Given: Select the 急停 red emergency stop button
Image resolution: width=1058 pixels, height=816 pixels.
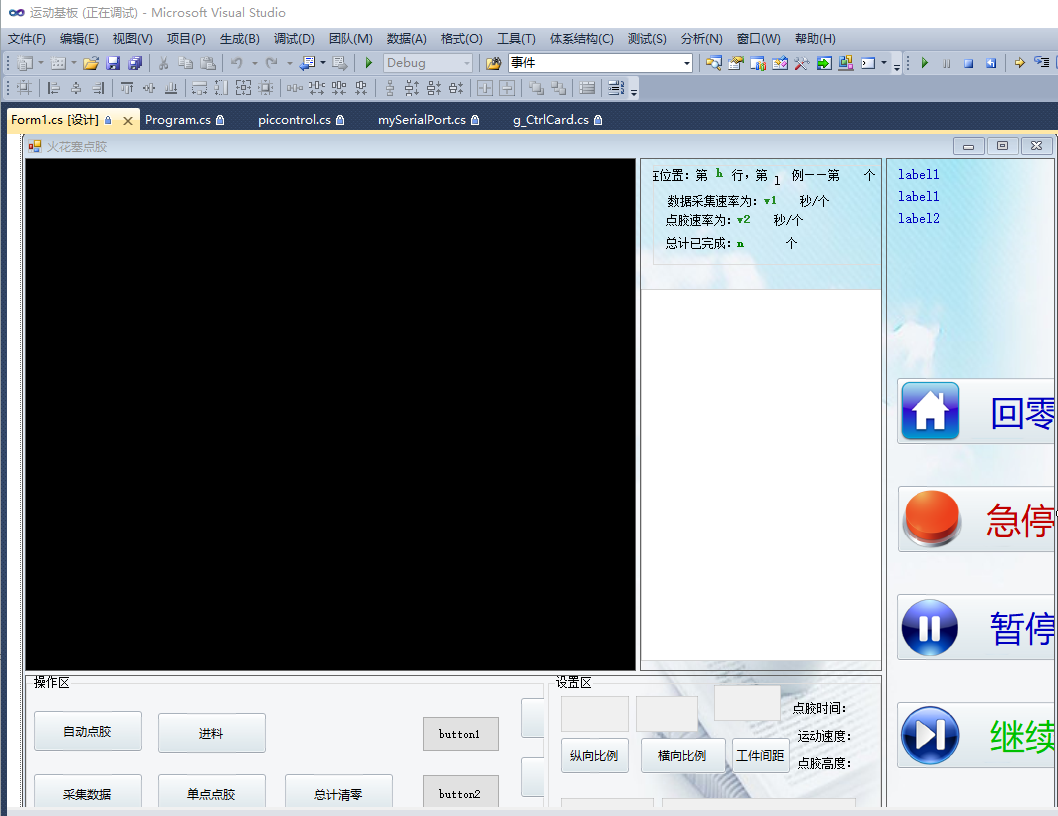Looking at the screenshot, I should point(976,520).
